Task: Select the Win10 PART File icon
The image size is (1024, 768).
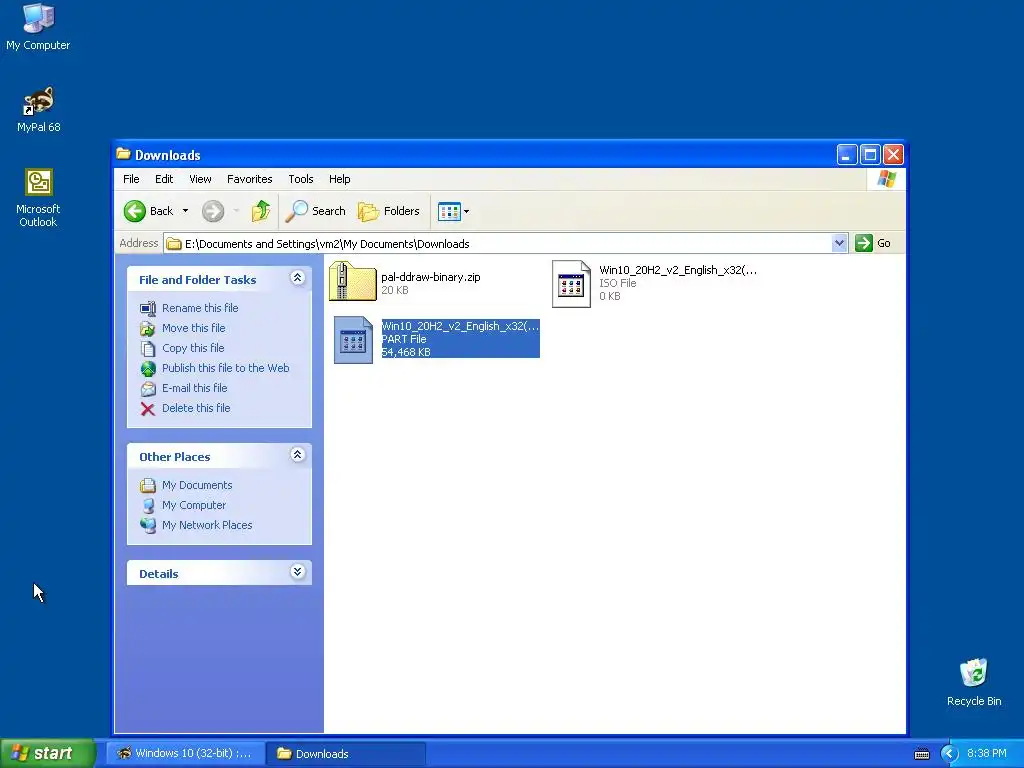Action: click(x=353, y=340)
